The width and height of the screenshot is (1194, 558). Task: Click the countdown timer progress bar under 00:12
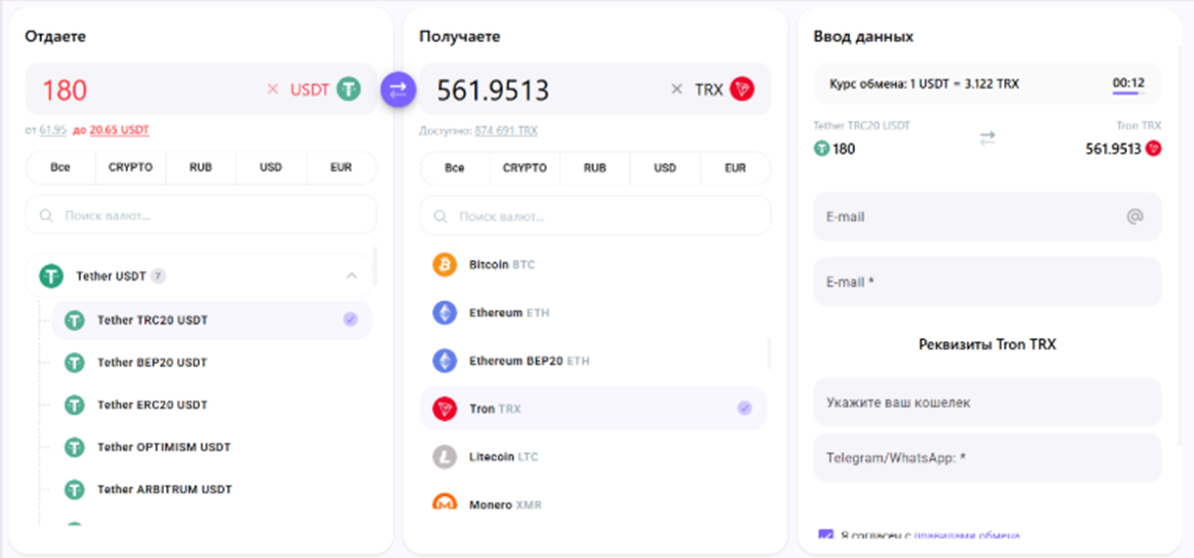coord(1129,94)
